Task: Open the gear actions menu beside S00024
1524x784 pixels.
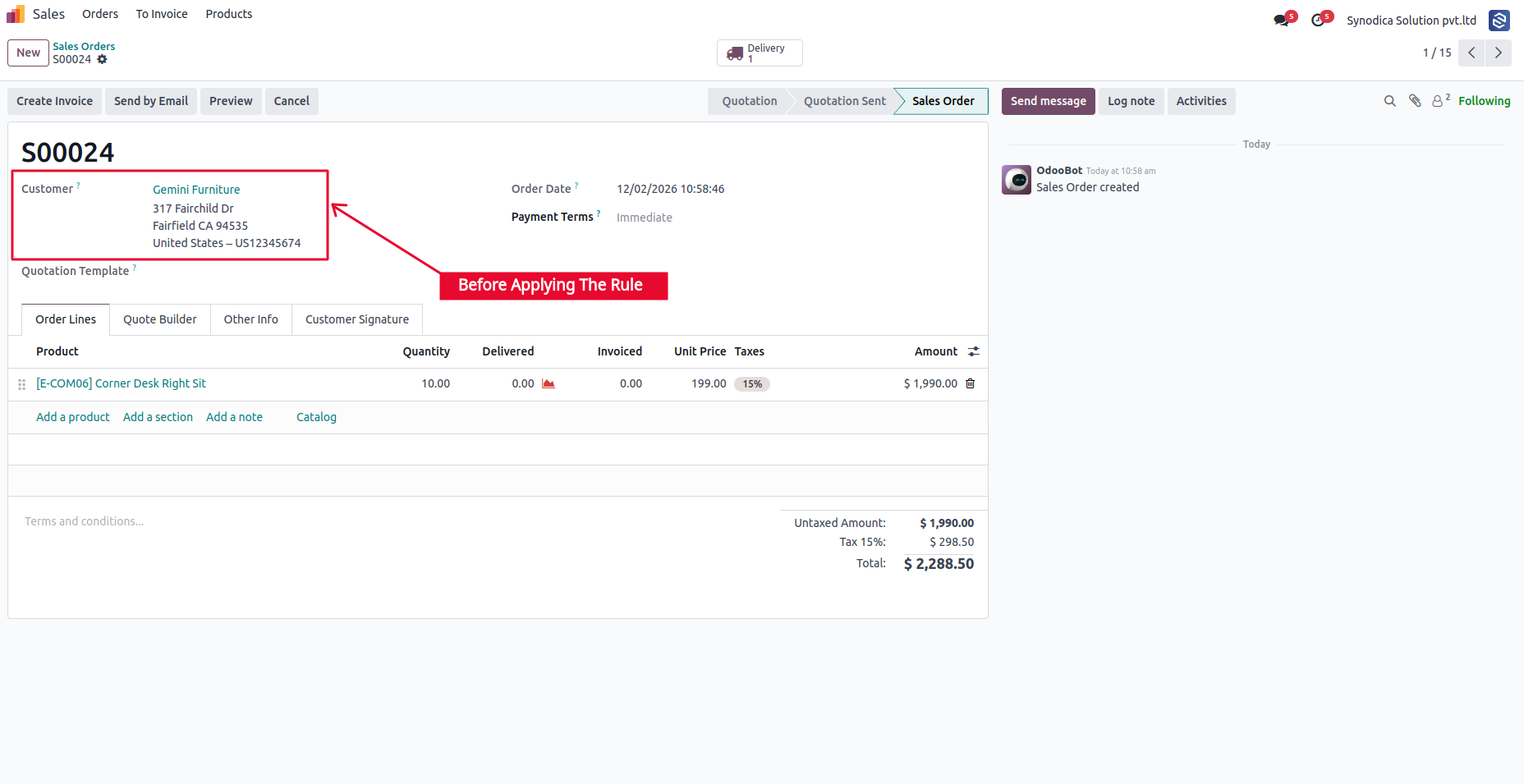Action: [x=103, y=59]
